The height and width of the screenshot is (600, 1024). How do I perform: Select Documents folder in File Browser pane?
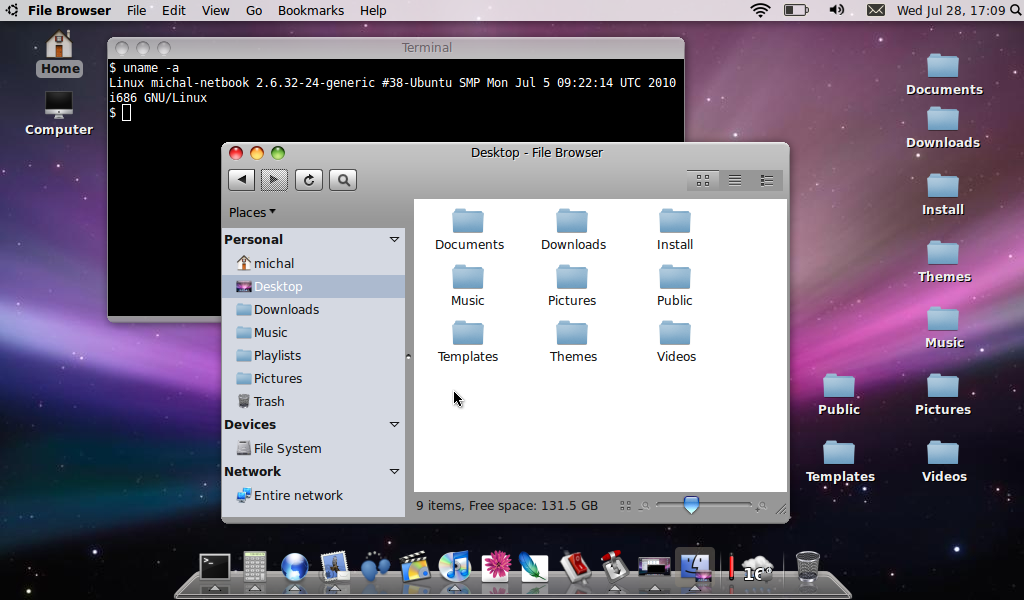470,230
